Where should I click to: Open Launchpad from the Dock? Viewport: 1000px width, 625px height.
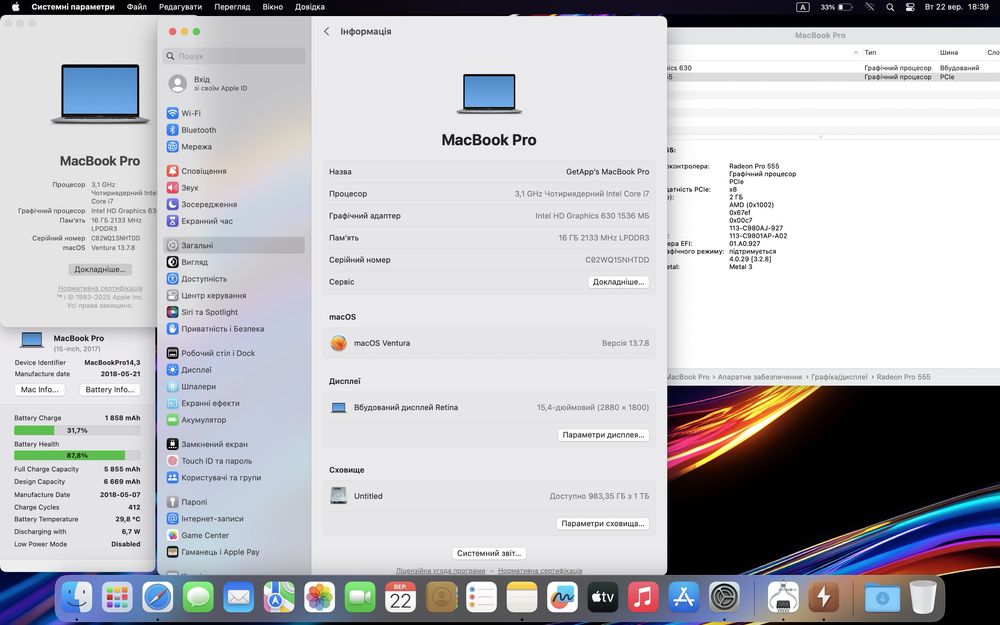(117, 598)
